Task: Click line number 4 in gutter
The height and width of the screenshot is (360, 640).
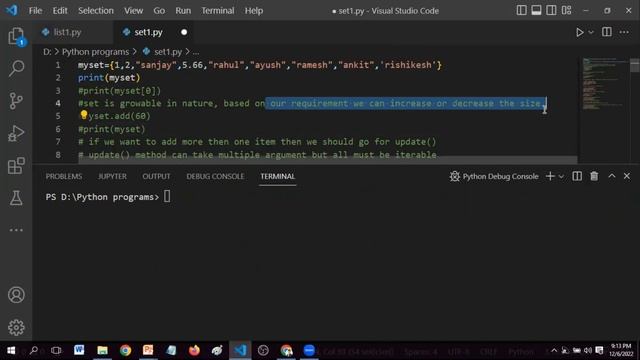Action: point(58,103)
